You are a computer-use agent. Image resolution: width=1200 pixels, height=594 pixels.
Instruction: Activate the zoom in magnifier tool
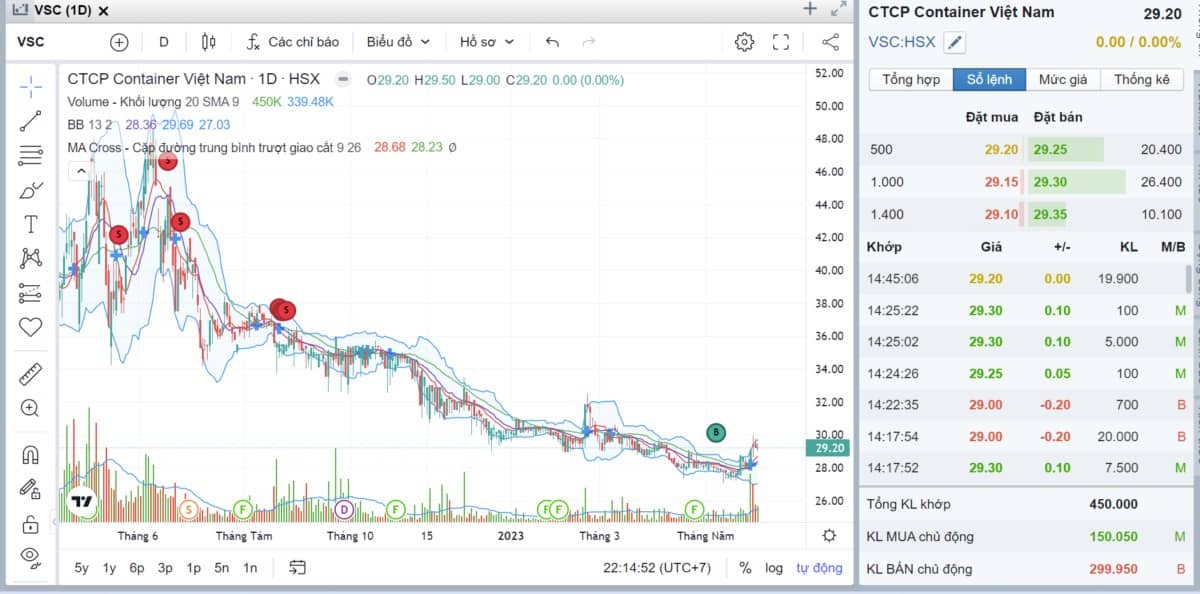[x=30, y=408]
